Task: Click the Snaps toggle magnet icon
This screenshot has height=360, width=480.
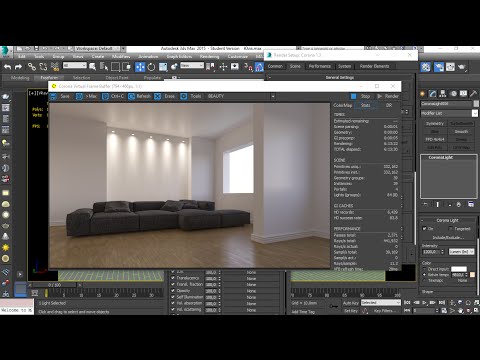Action: [248, 67]
